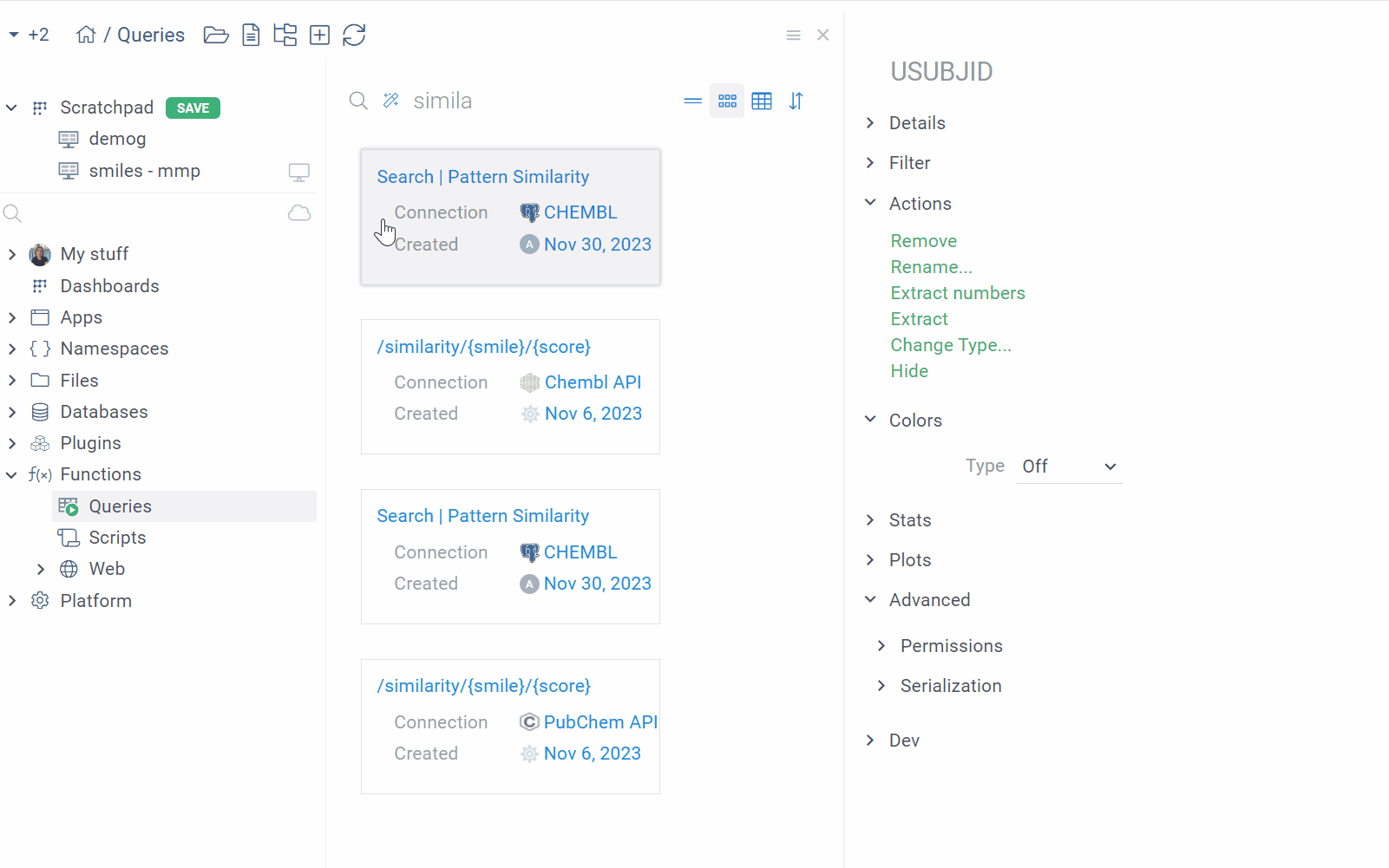Open the sort order icon

coord(796,101)
